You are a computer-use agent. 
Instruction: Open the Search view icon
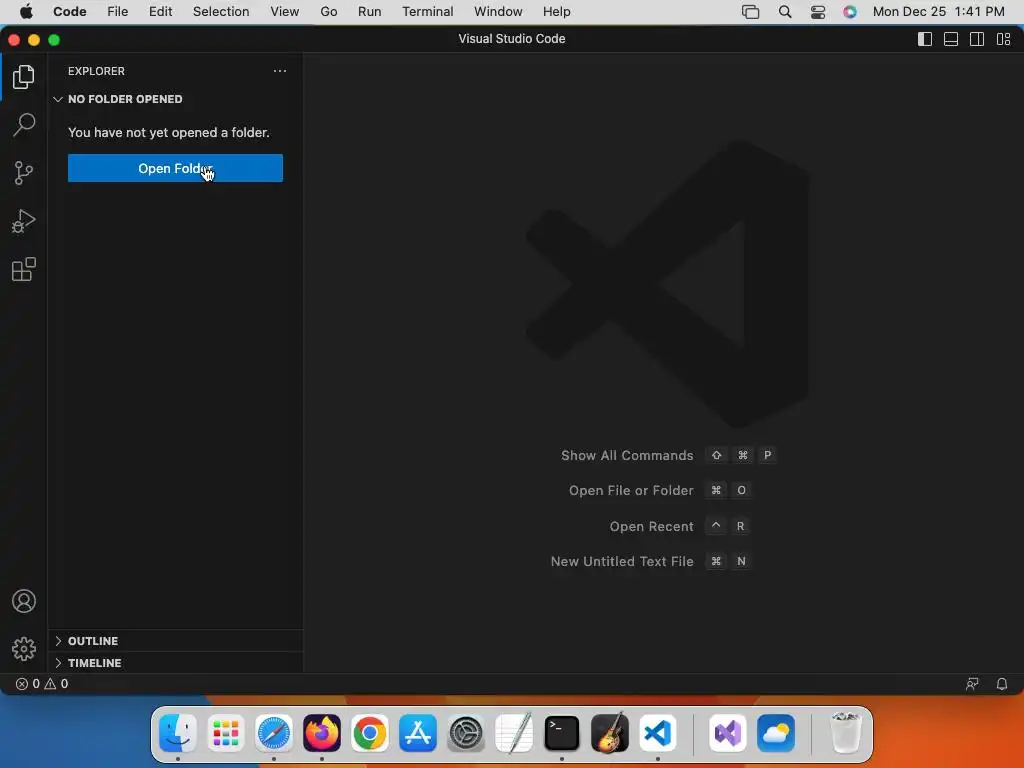coord(24,125)
